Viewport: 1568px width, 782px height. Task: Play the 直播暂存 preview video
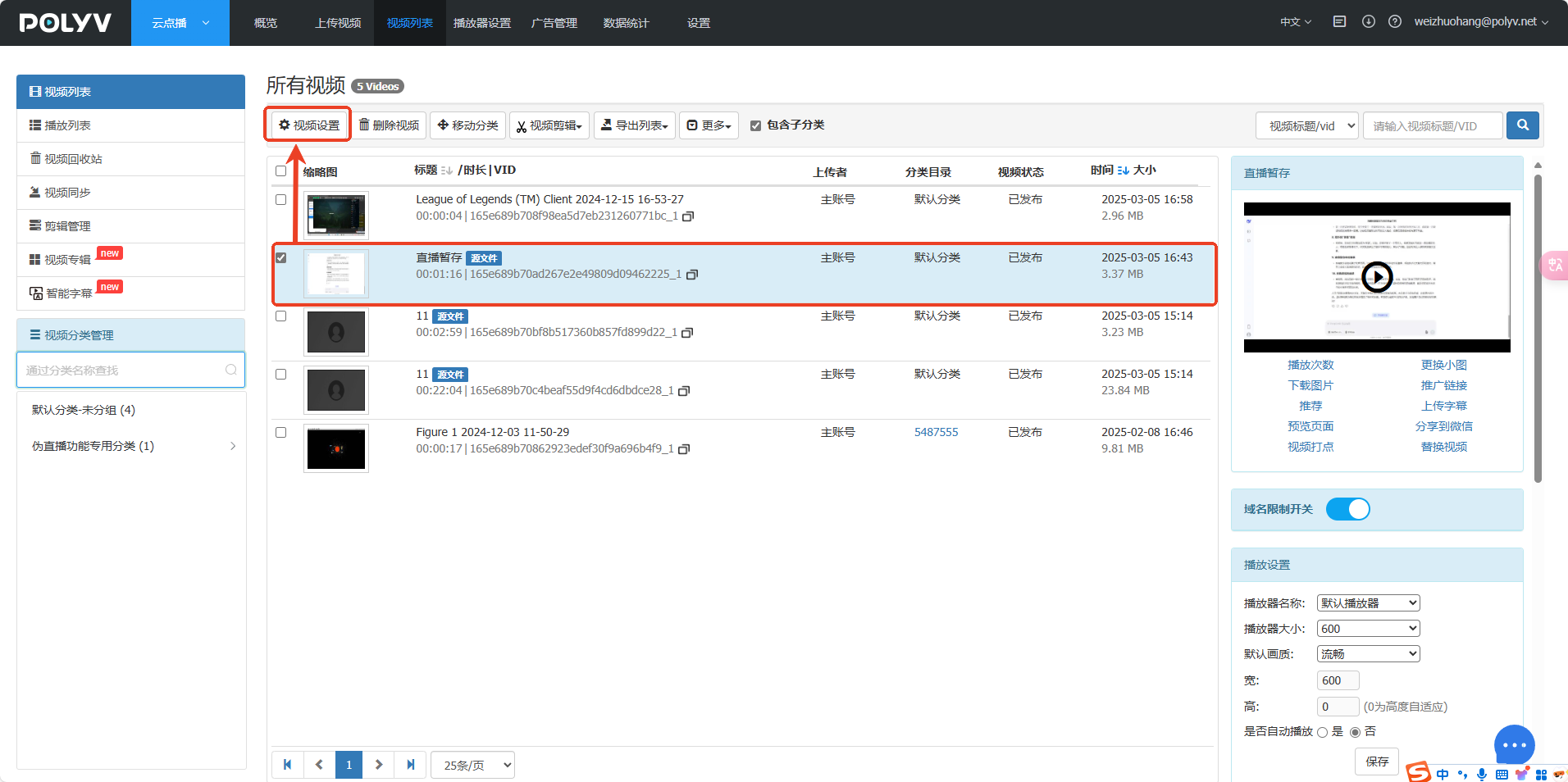tap(1377, 277)
